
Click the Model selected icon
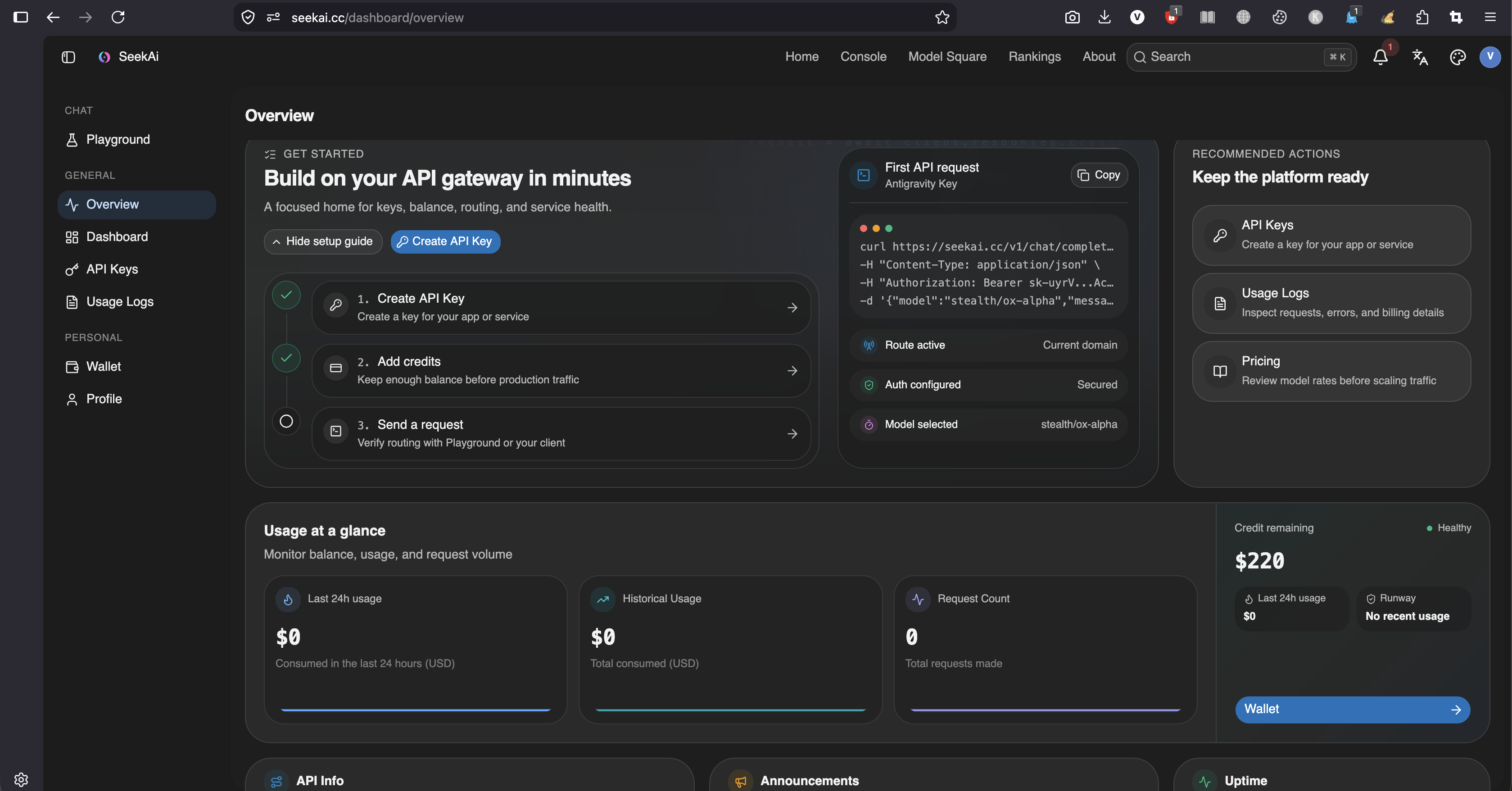click(869, 425)
